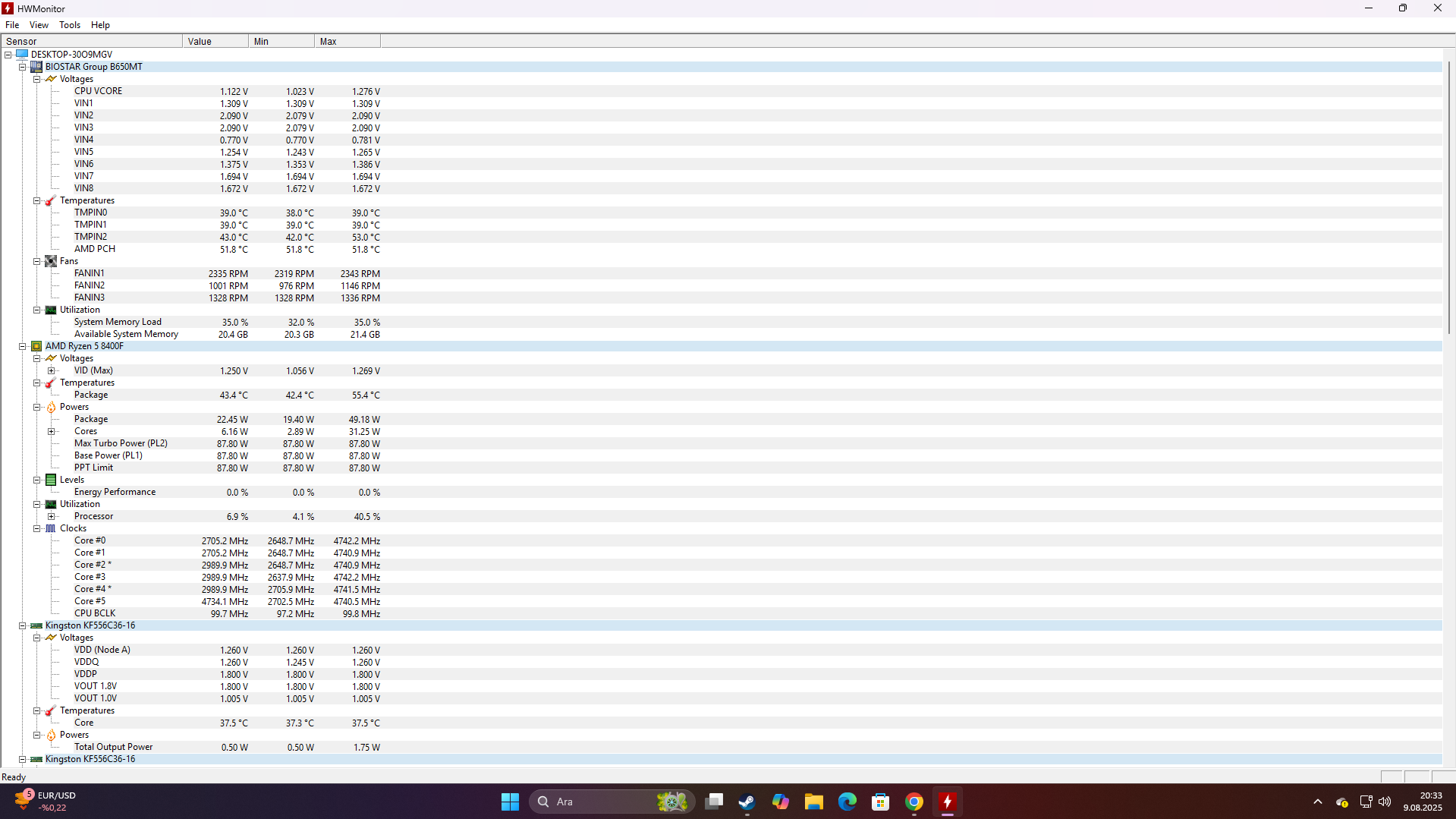Open the clock and date flyout
The width and height of the screenshot is (1456, 819).
[x=1422, y=802]
